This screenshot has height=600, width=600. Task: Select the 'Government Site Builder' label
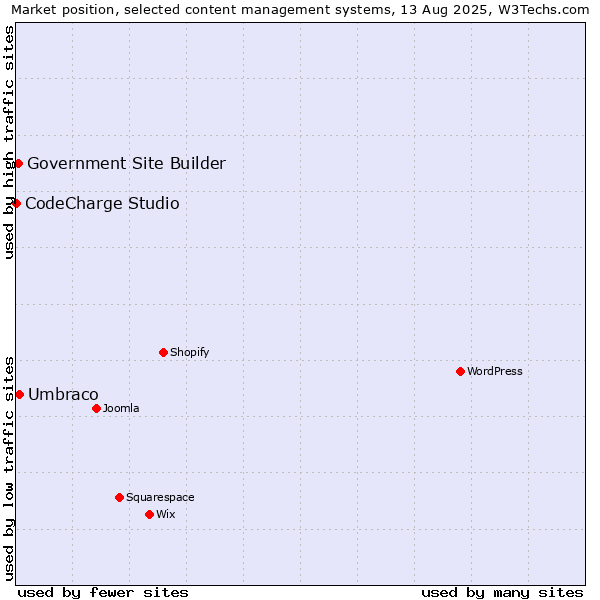(127, 163)
